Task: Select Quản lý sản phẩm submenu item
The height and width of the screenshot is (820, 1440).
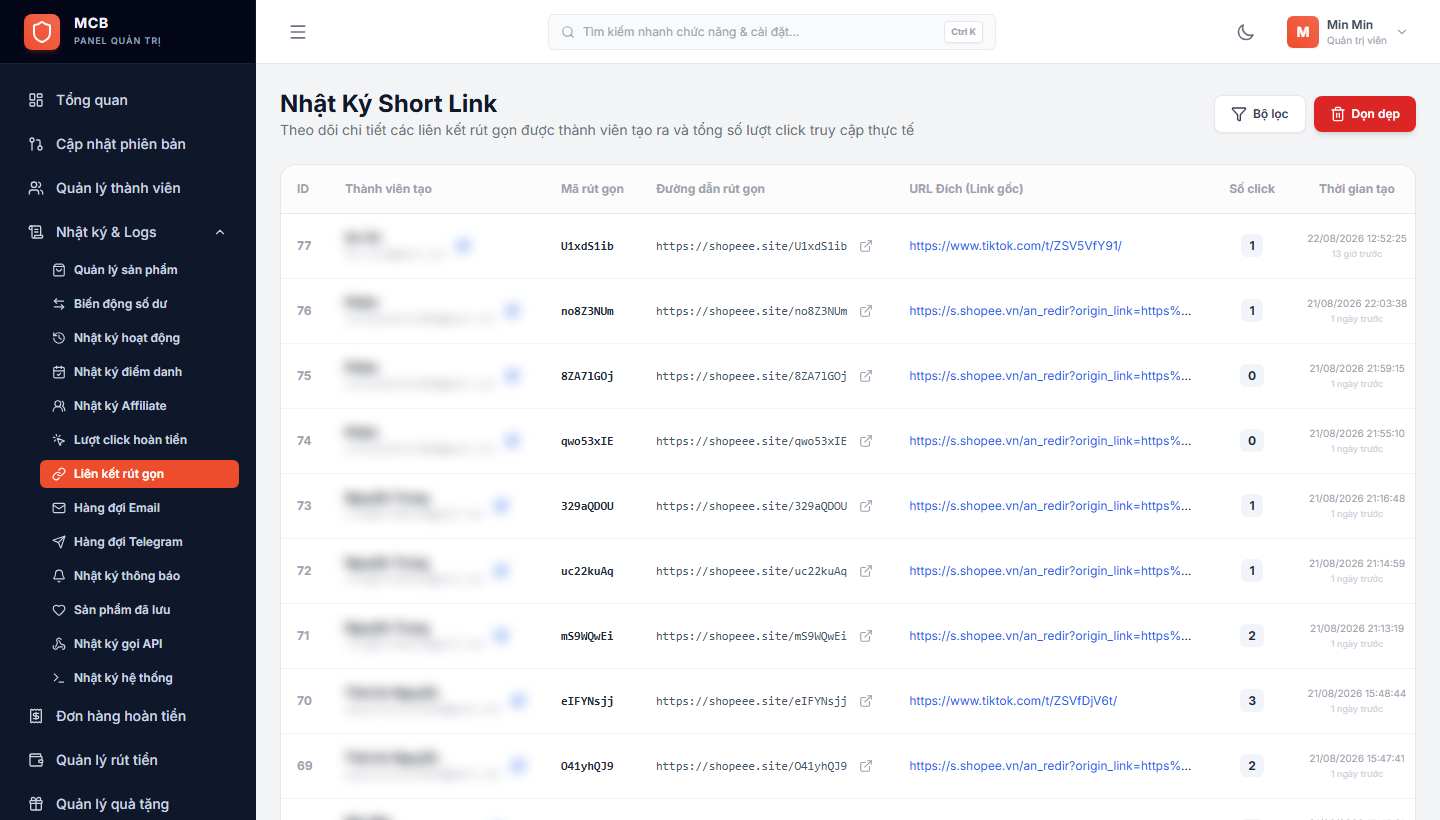Action: pos(139,270)
